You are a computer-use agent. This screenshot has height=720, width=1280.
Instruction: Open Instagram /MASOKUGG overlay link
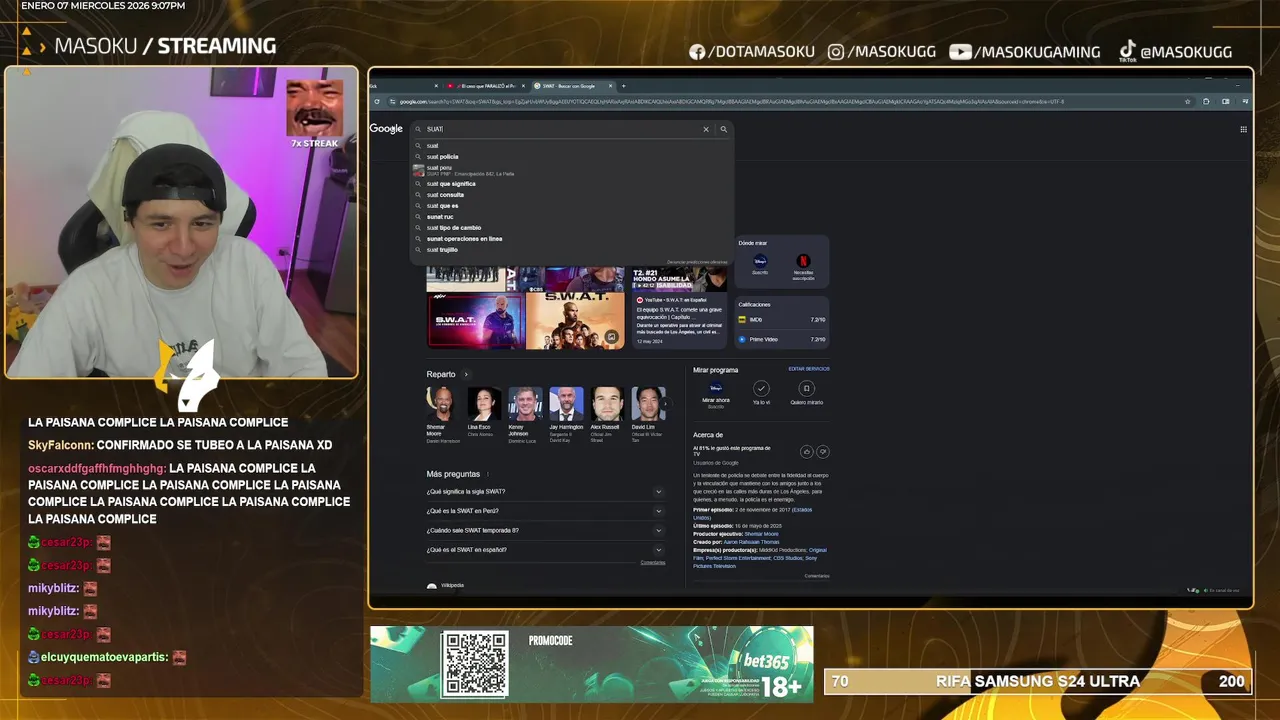coord(884,51)
